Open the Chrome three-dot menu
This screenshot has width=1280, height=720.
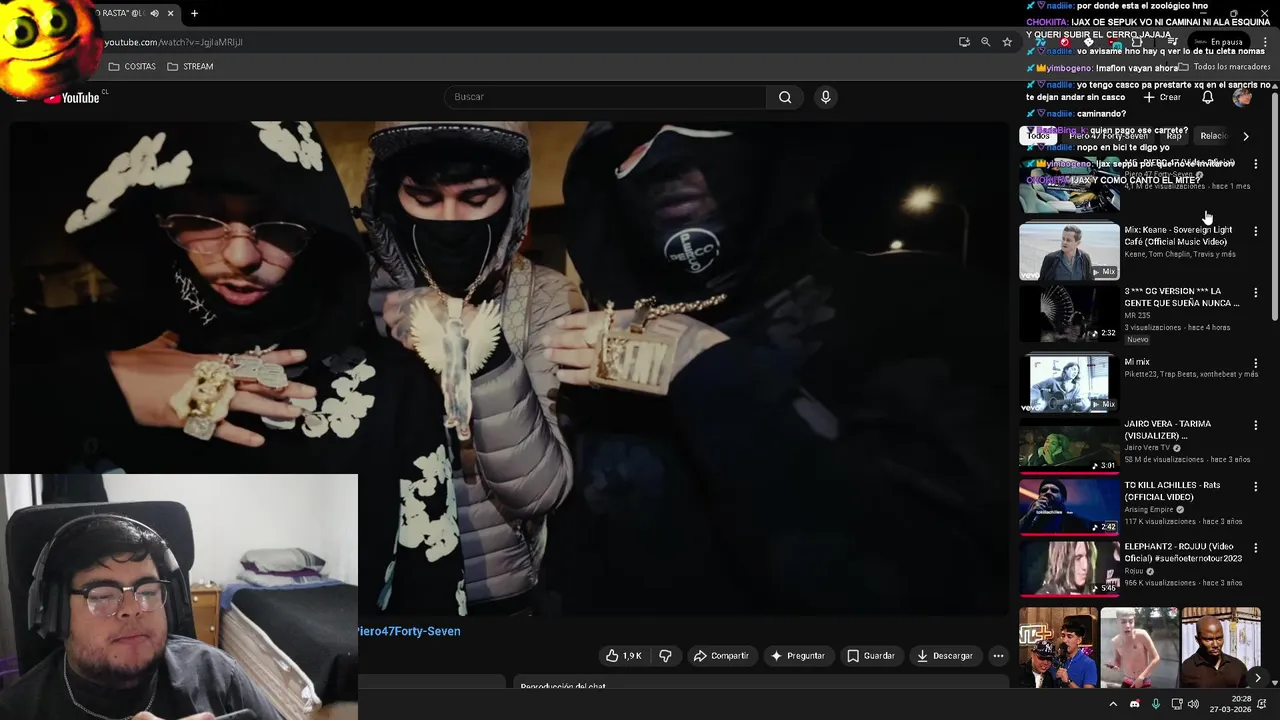click(1265, 42)
